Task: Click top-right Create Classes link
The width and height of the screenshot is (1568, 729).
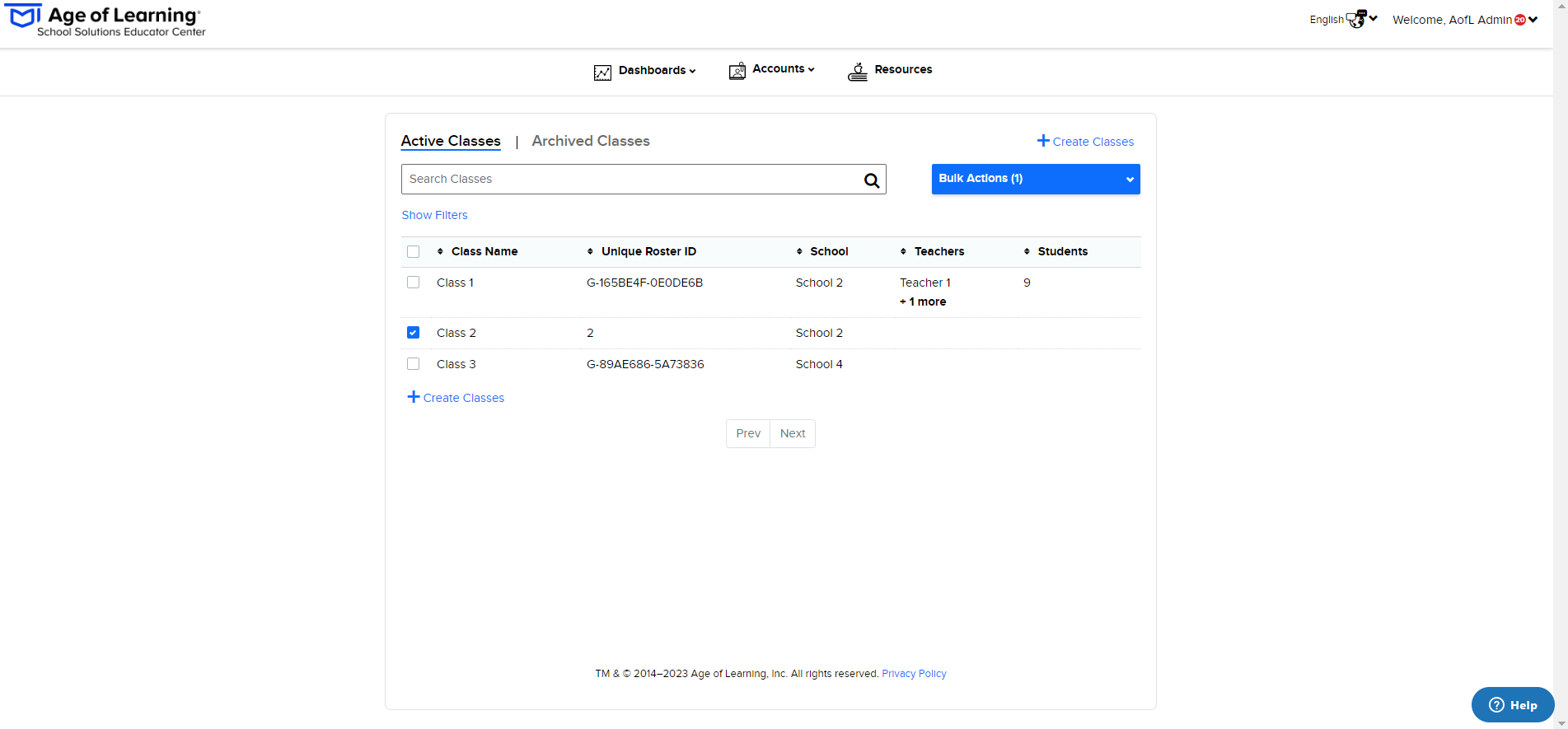Action: coord(1085,142)
